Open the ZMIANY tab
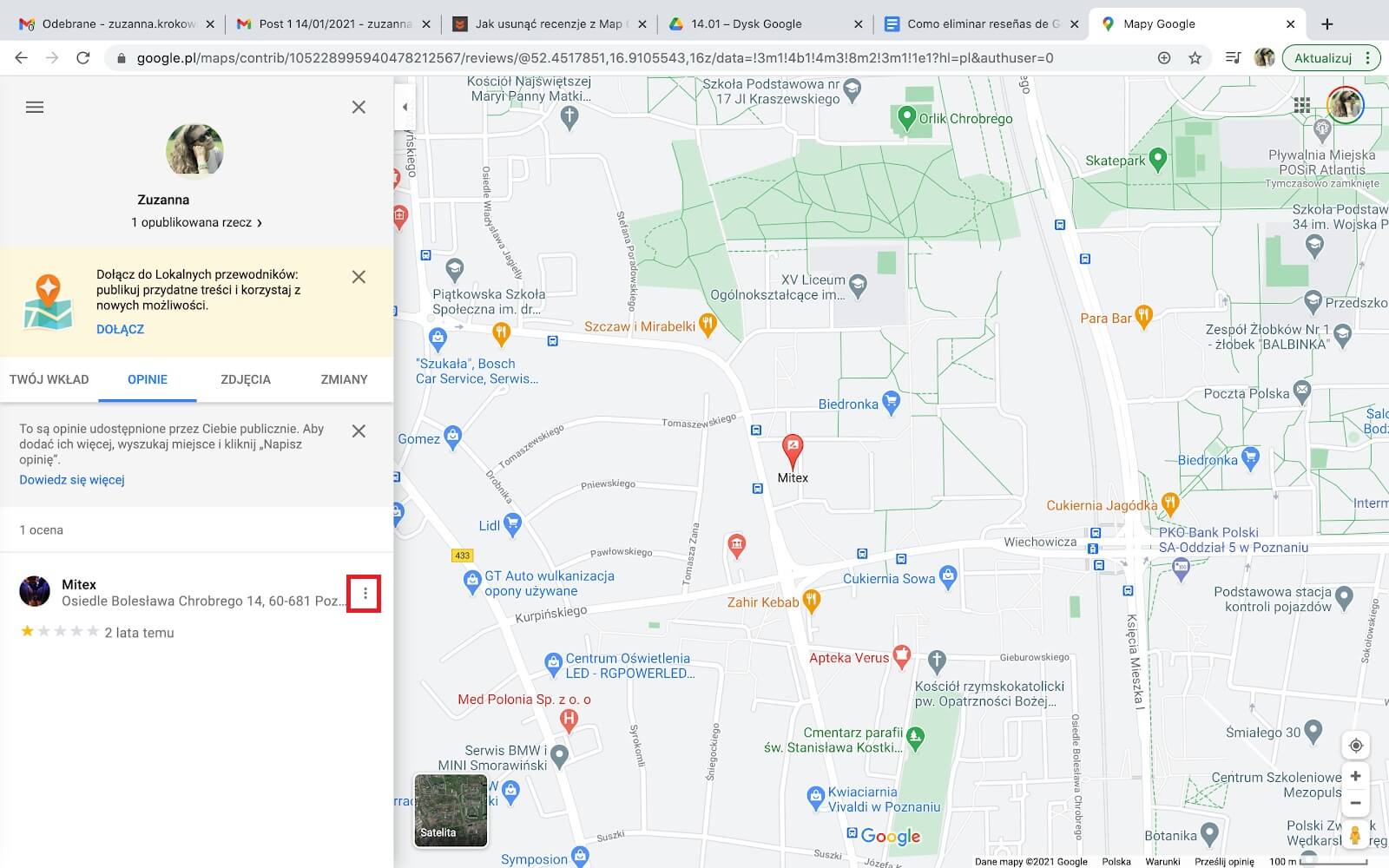1389x868 pixels. click(344, 379)
